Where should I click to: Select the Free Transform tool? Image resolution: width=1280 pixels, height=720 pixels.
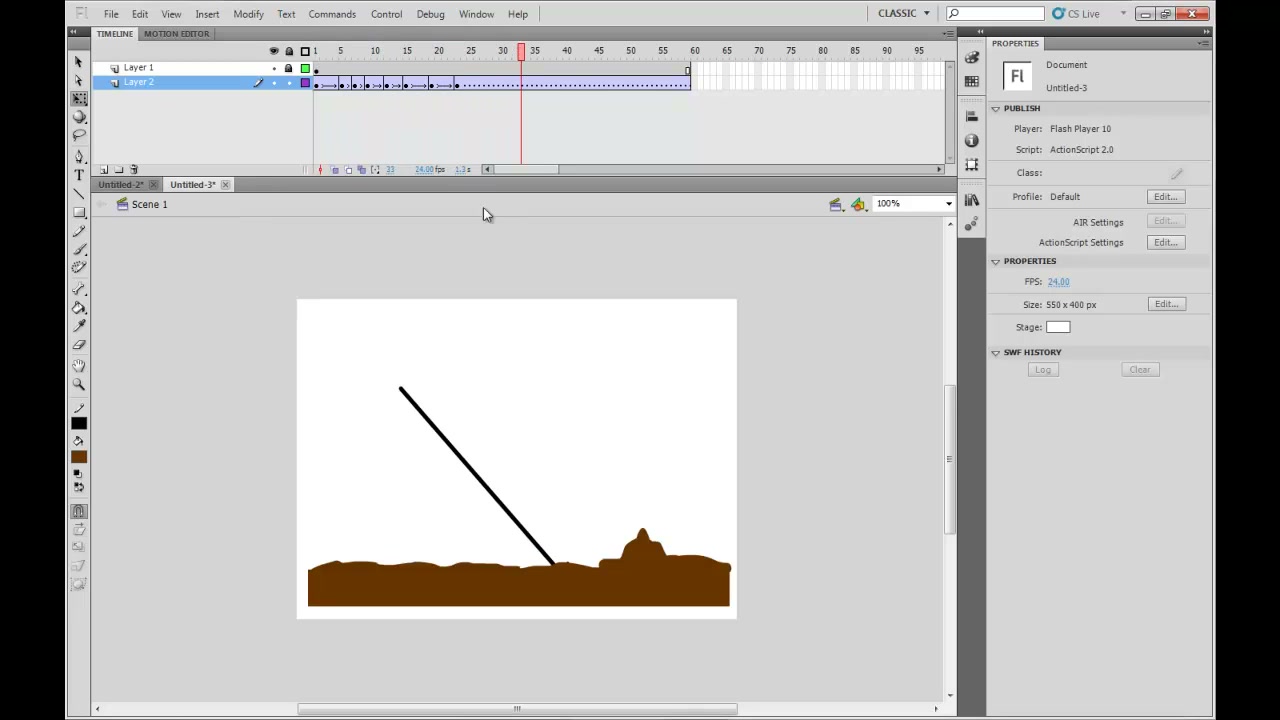pyautogui.click(x=79, y=99)
